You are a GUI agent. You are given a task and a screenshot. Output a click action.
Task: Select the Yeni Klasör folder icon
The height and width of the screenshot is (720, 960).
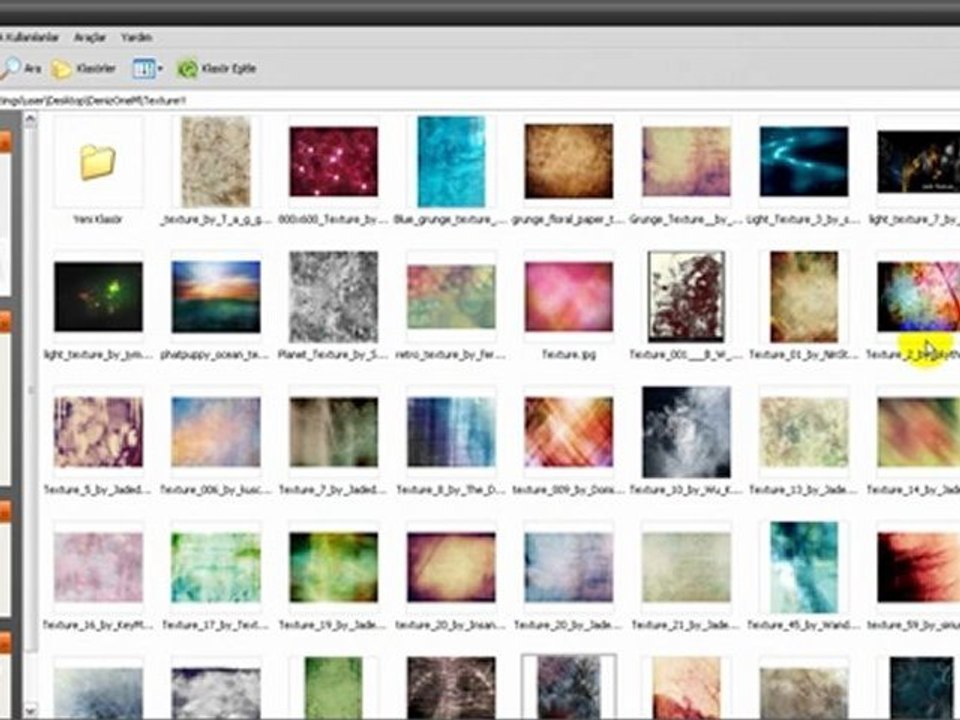point(98,162)
